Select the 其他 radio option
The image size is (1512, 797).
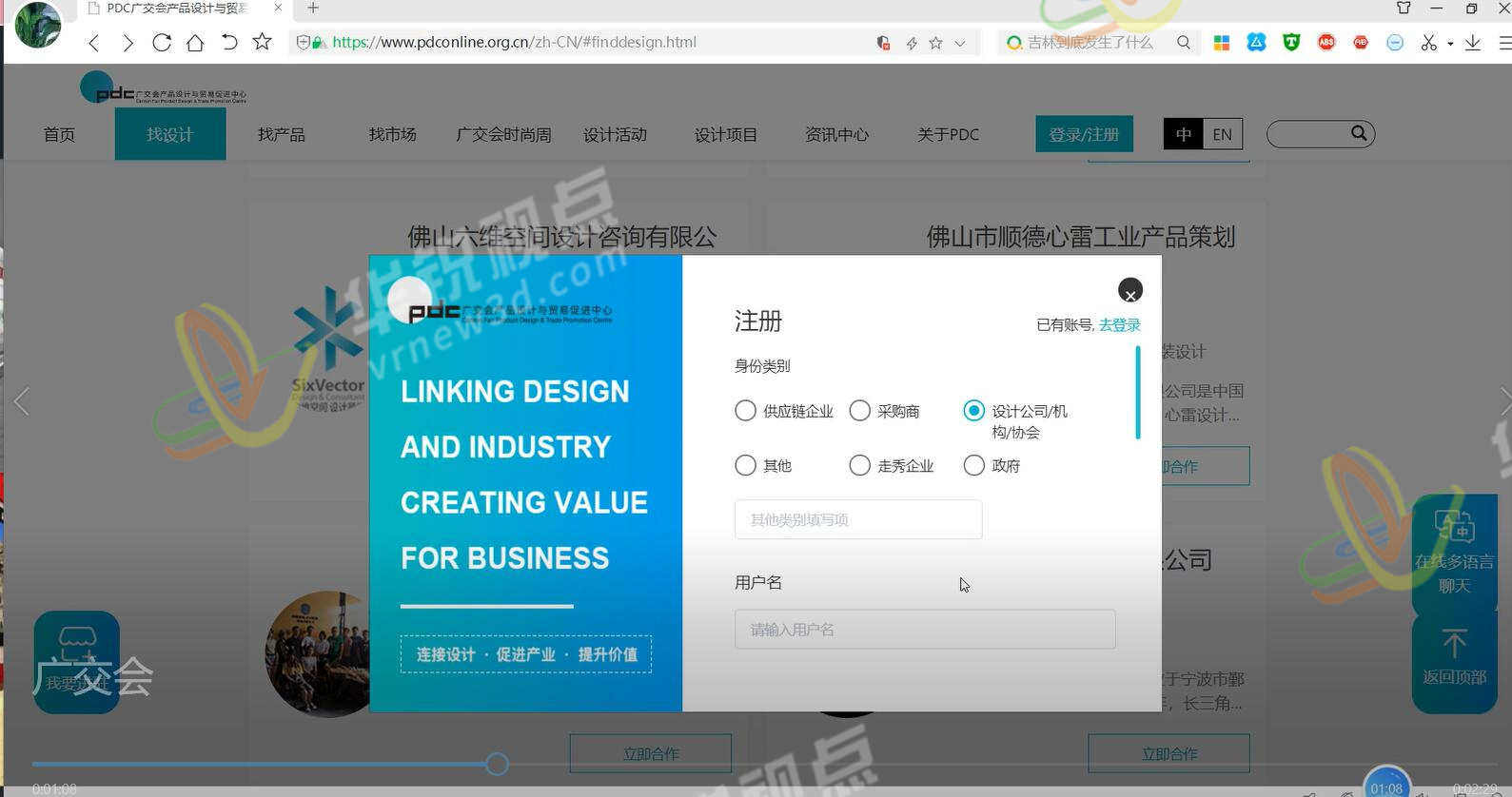point(745,465)
